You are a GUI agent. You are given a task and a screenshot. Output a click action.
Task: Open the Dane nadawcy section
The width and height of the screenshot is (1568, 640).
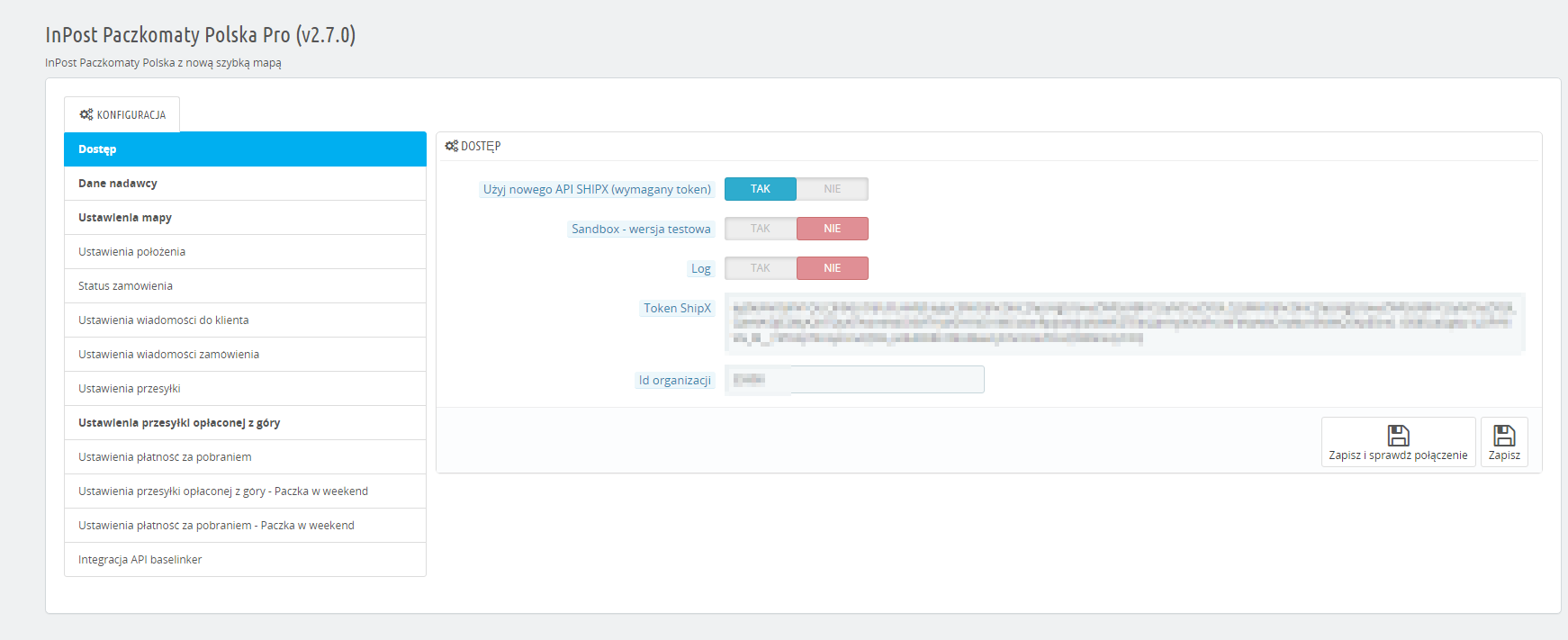245,184
